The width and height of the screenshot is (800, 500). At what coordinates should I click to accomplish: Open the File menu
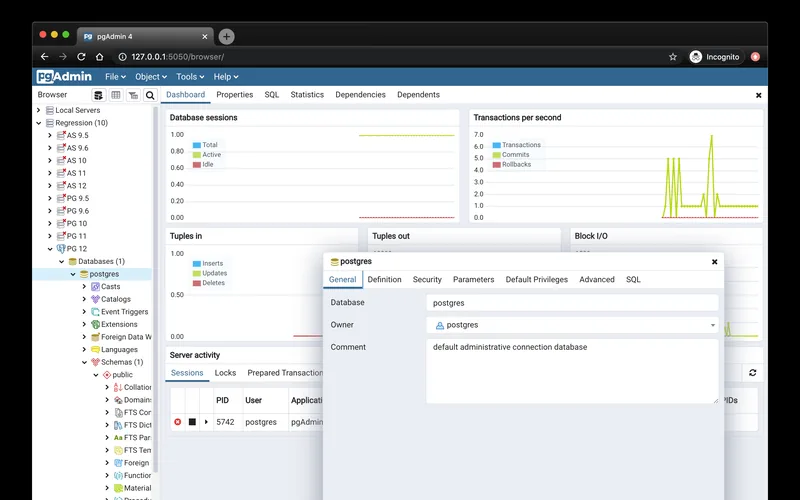tap(115, 77)
